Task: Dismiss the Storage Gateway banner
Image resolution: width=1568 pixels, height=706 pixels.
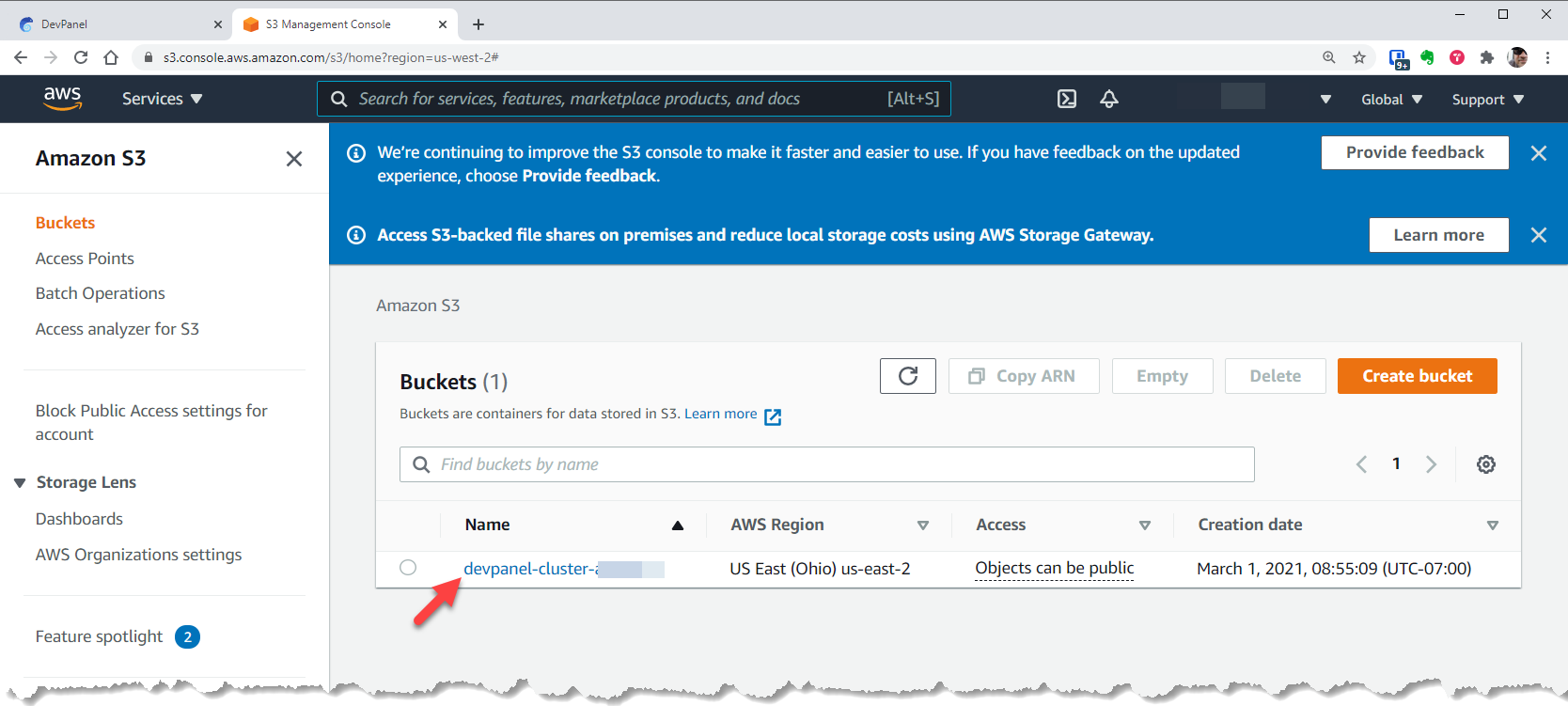Action: pyautogui.click(x=1538, y=235)
